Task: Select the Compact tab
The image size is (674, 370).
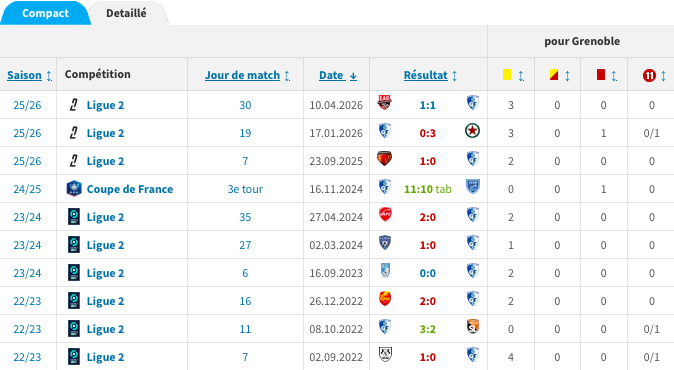Action: coord(45,13)
